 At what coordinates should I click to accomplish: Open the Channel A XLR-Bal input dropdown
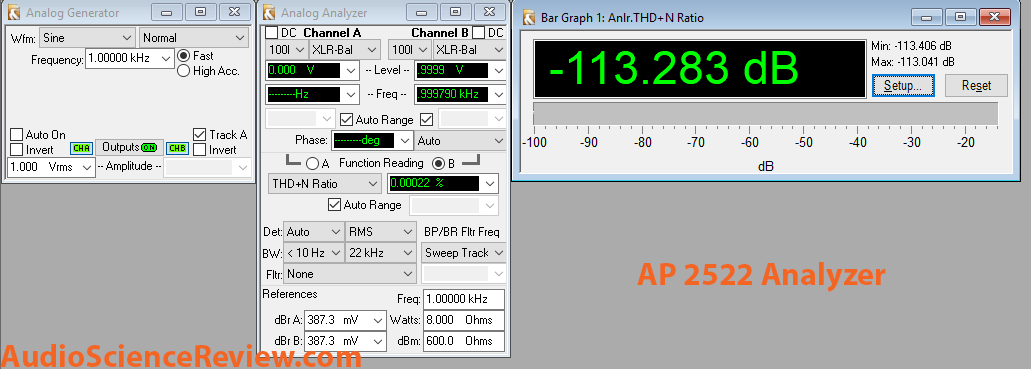(x=345, y=49)
